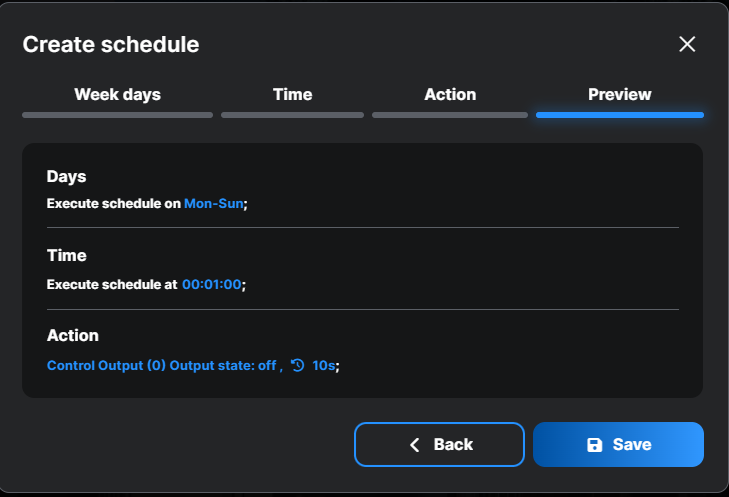
Task: Select the Preview step tab
Action: pyautogui.click(x=619, y=95)
